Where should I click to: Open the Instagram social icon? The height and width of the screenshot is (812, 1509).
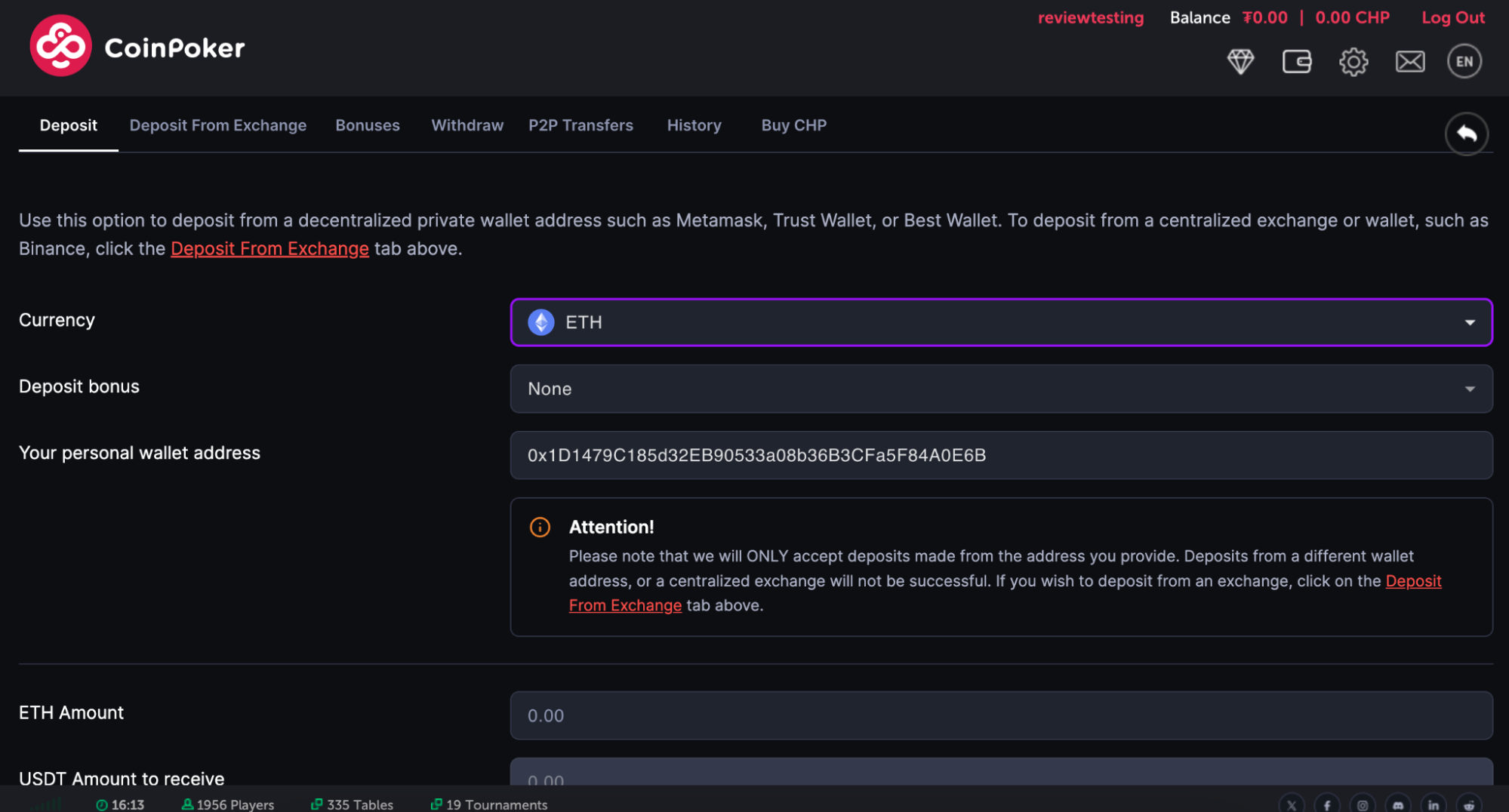(x=1363, y=804)
